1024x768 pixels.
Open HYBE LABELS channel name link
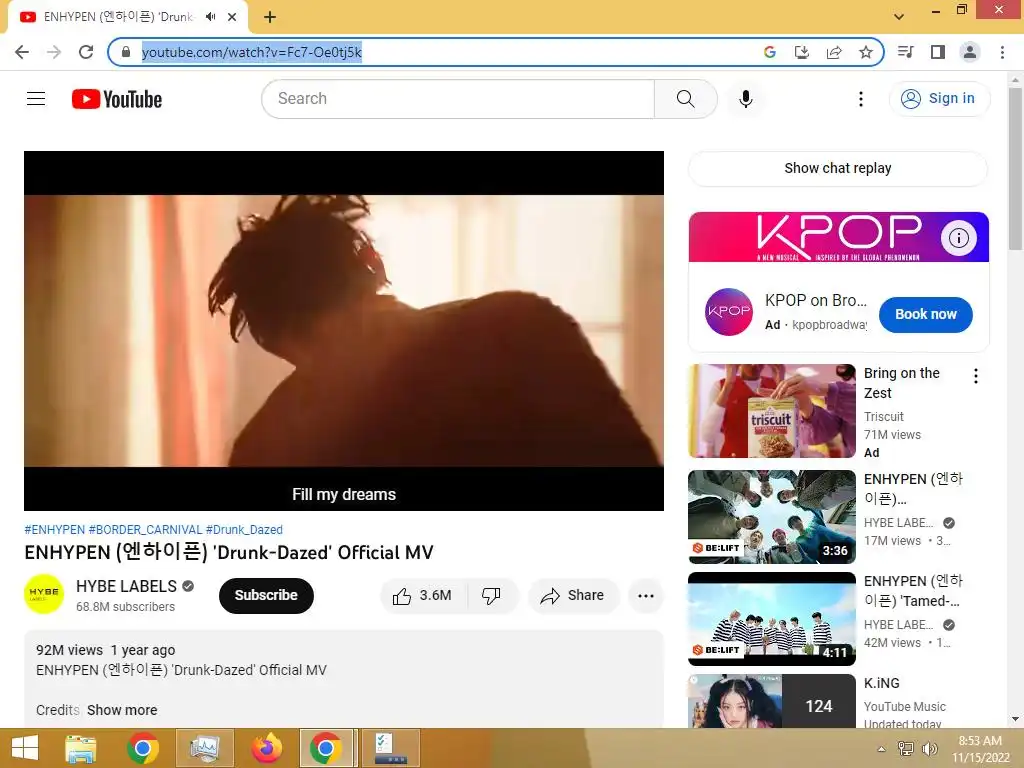click(127, 586)
